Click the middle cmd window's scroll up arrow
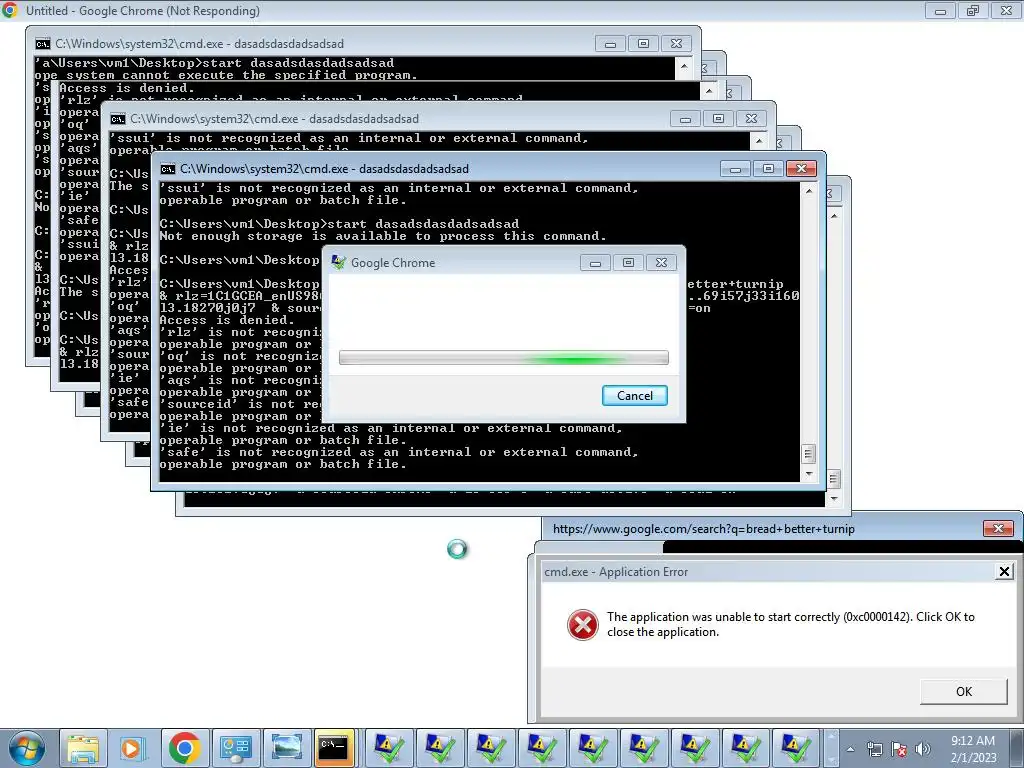The width and height of the screenshot is (1024, 768). tap(759, 141)
